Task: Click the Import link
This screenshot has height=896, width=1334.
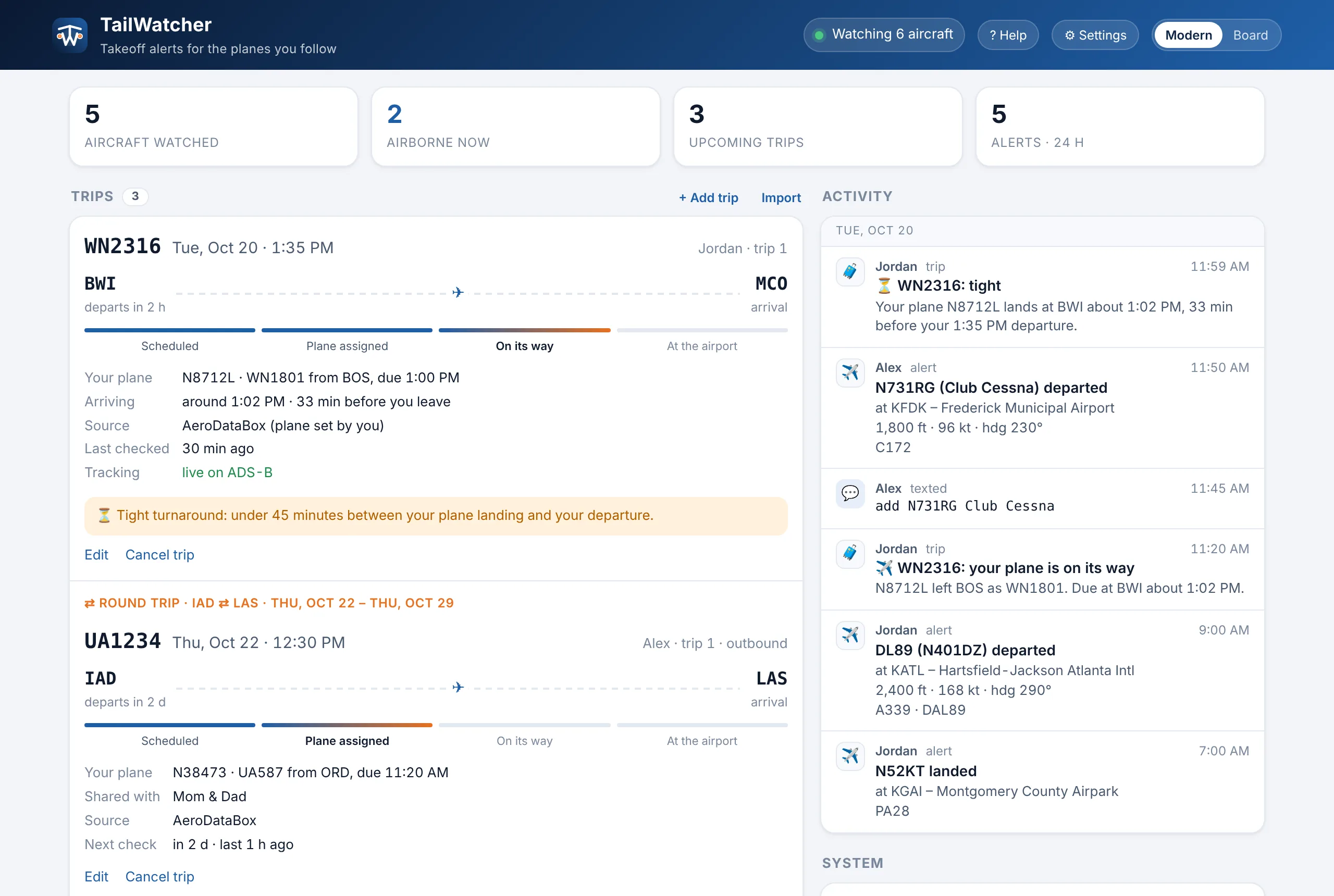Action: tap(781, 198)
